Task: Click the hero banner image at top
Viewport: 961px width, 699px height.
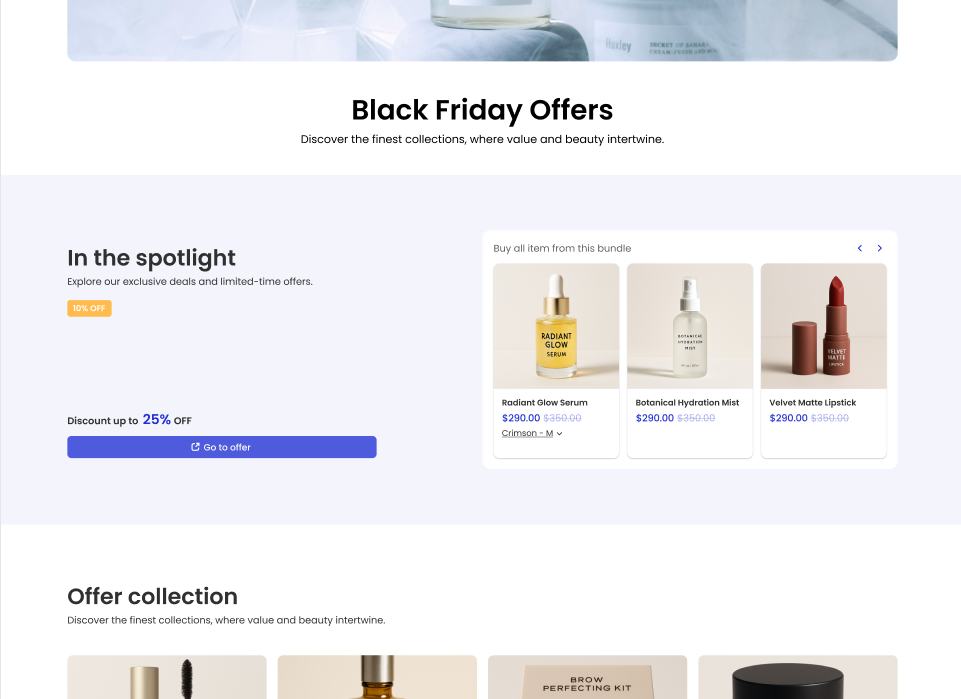Action: point(482,30)
